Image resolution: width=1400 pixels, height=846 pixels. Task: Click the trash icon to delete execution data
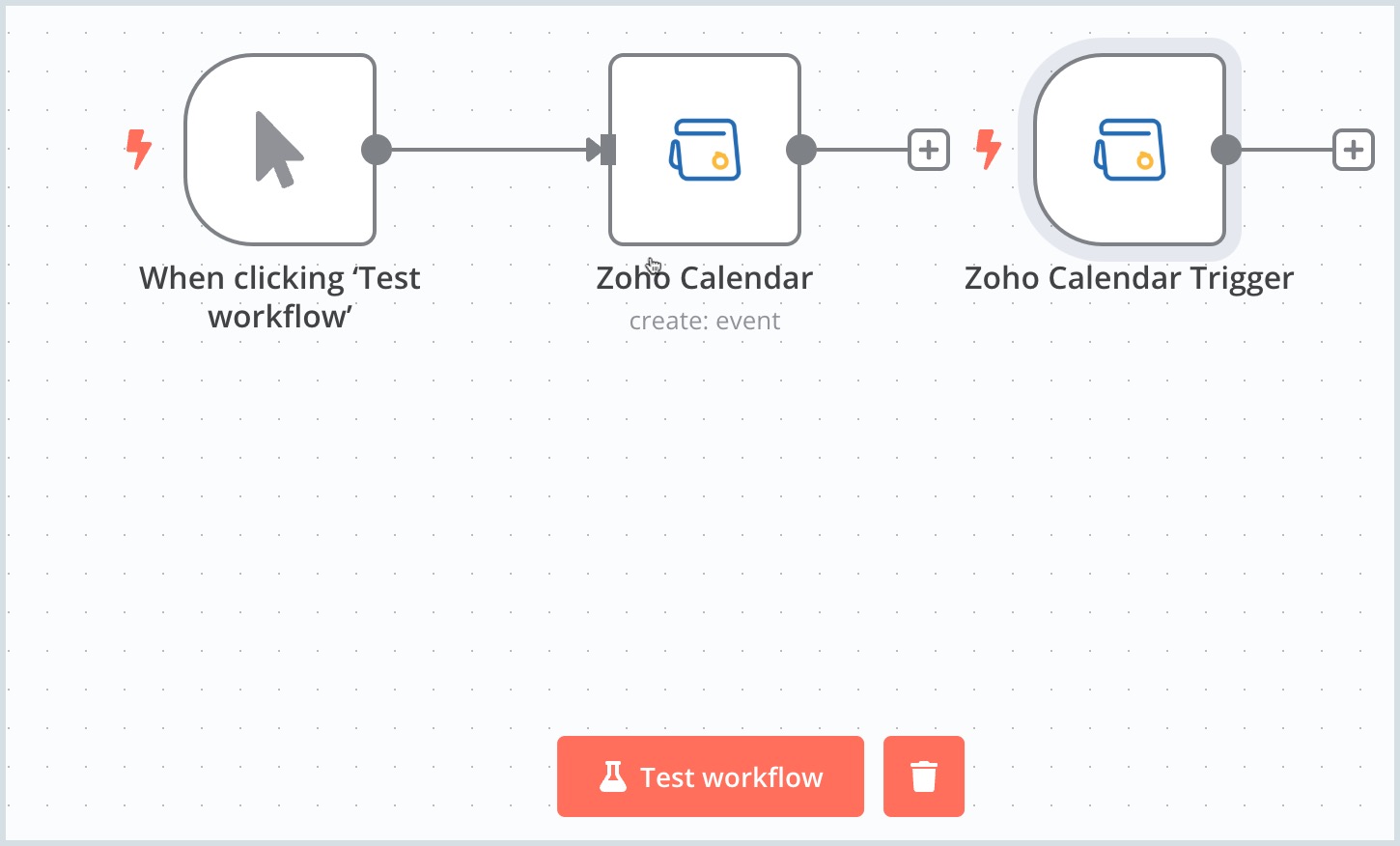point(924,776)
